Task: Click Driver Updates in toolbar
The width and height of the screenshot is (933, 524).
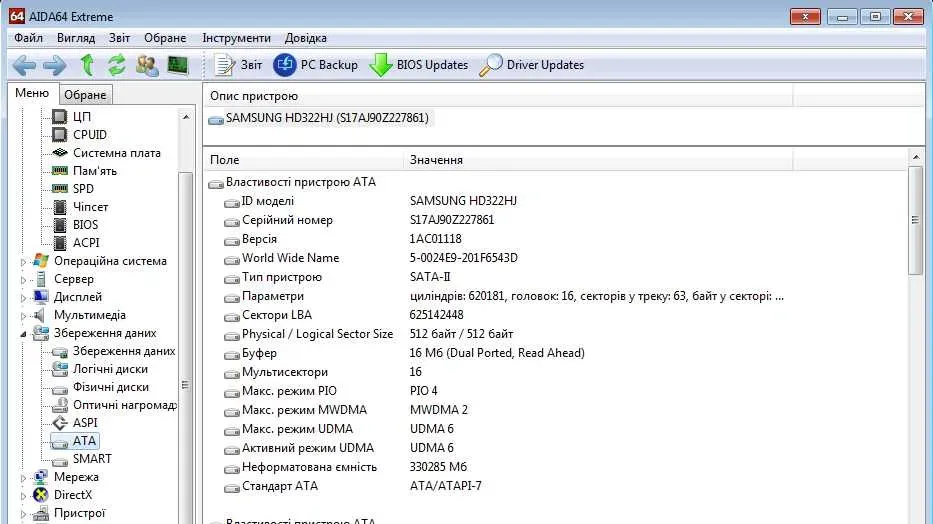Action: (x=532, y=65)
